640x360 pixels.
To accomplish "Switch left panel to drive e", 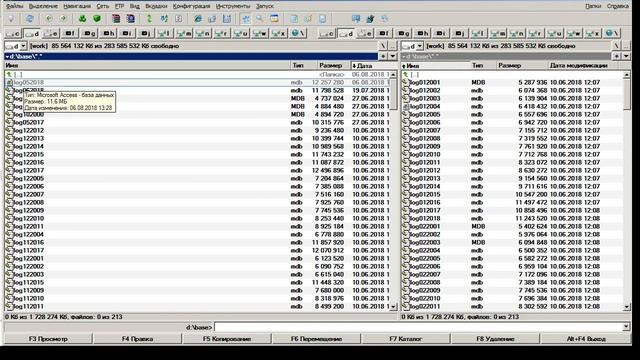I will (51, 33).
